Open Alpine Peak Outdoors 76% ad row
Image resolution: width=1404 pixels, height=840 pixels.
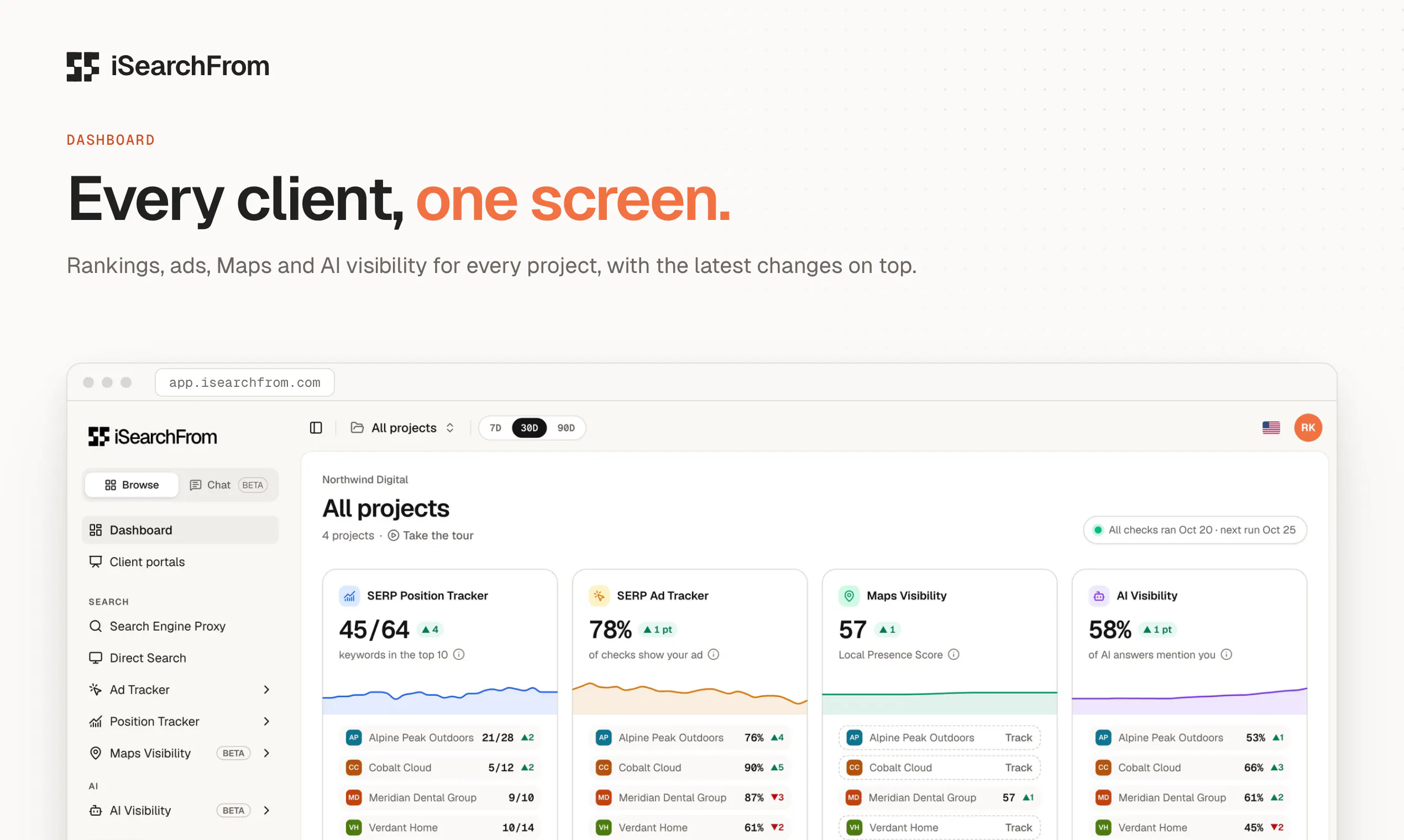click(x=689, y=738)
